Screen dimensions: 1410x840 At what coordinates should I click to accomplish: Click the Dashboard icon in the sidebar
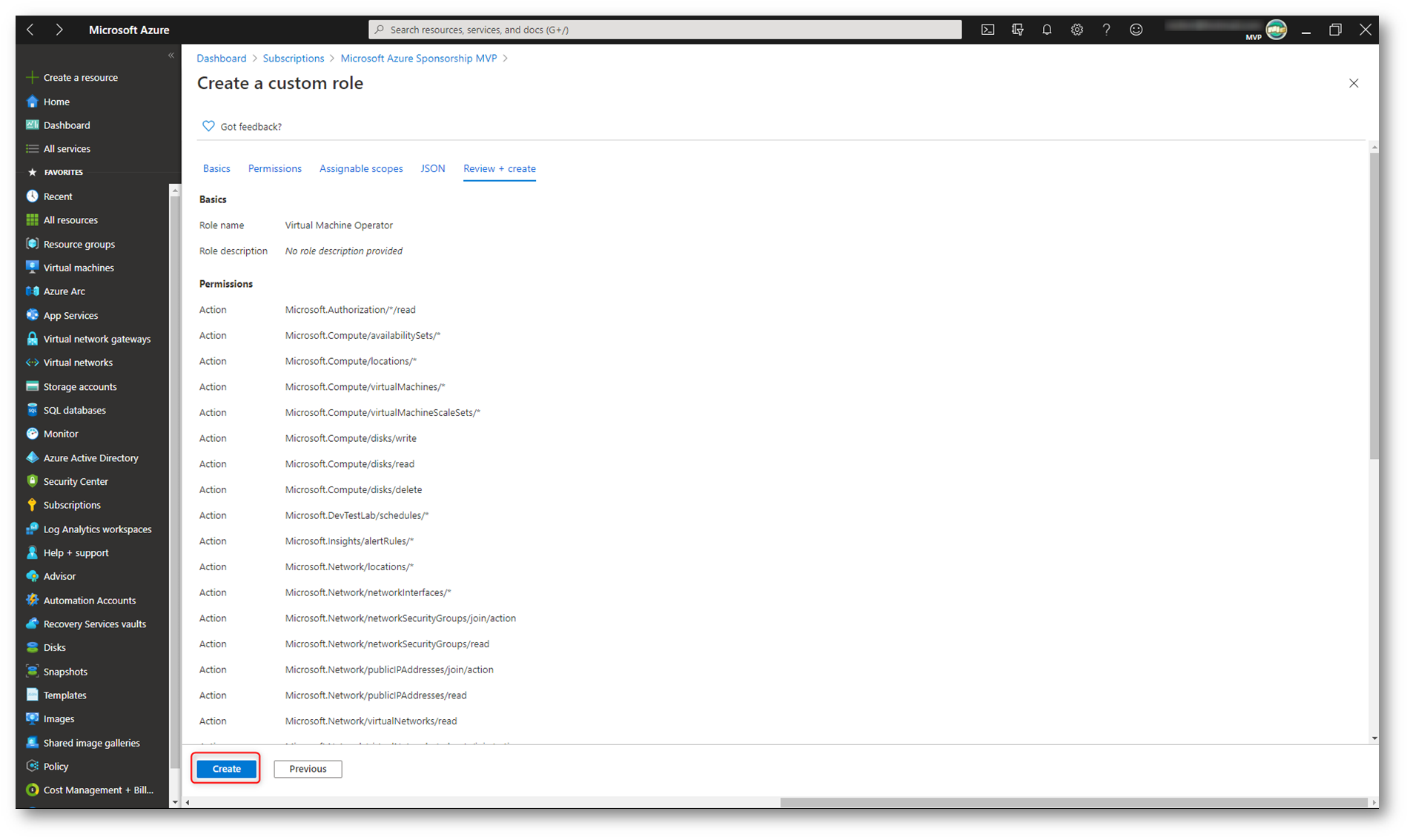(x=32, y=125)
